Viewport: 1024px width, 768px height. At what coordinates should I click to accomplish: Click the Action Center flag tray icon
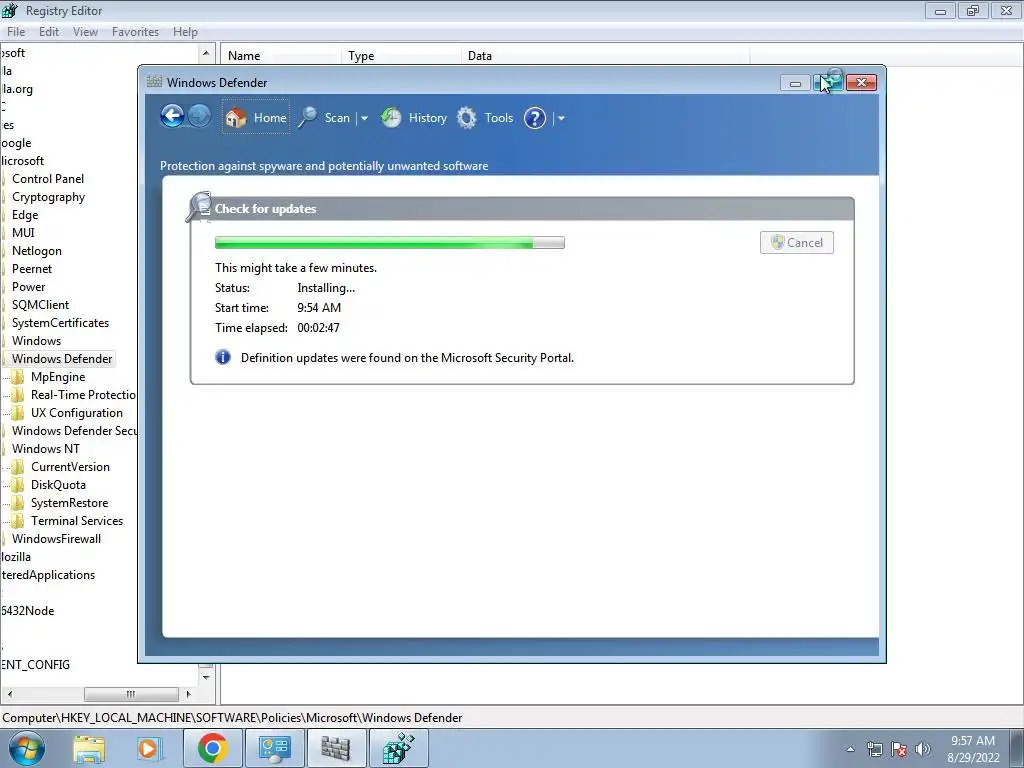(x=899, y=749)
